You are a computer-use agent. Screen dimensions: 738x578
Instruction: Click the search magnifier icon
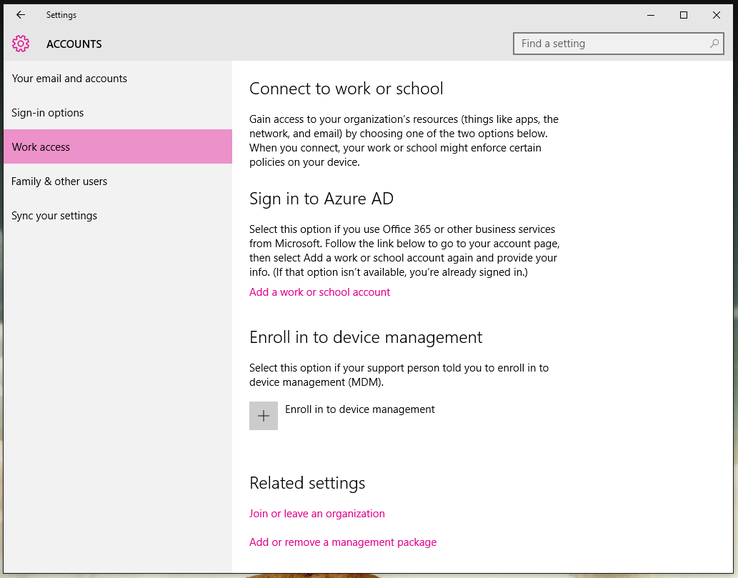(x=714, y=43)
